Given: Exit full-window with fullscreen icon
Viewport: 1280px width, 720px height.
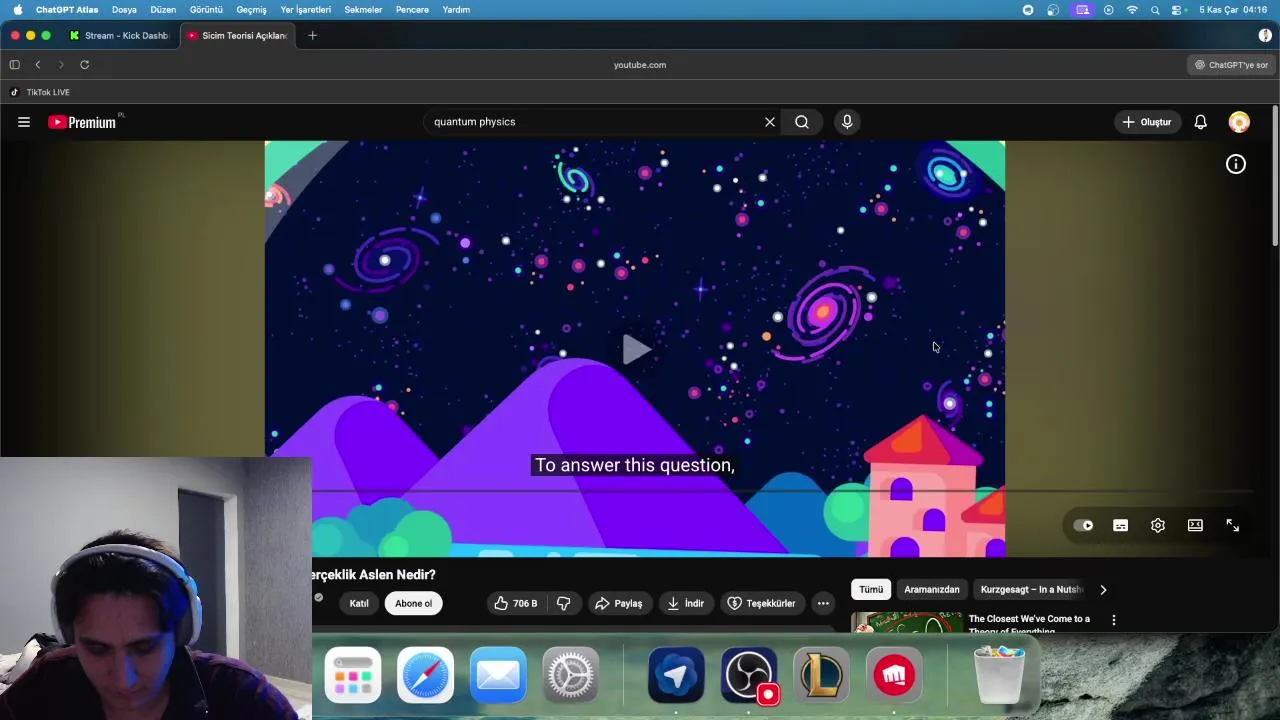Looking at the screenshot, I should [1233, 525].
